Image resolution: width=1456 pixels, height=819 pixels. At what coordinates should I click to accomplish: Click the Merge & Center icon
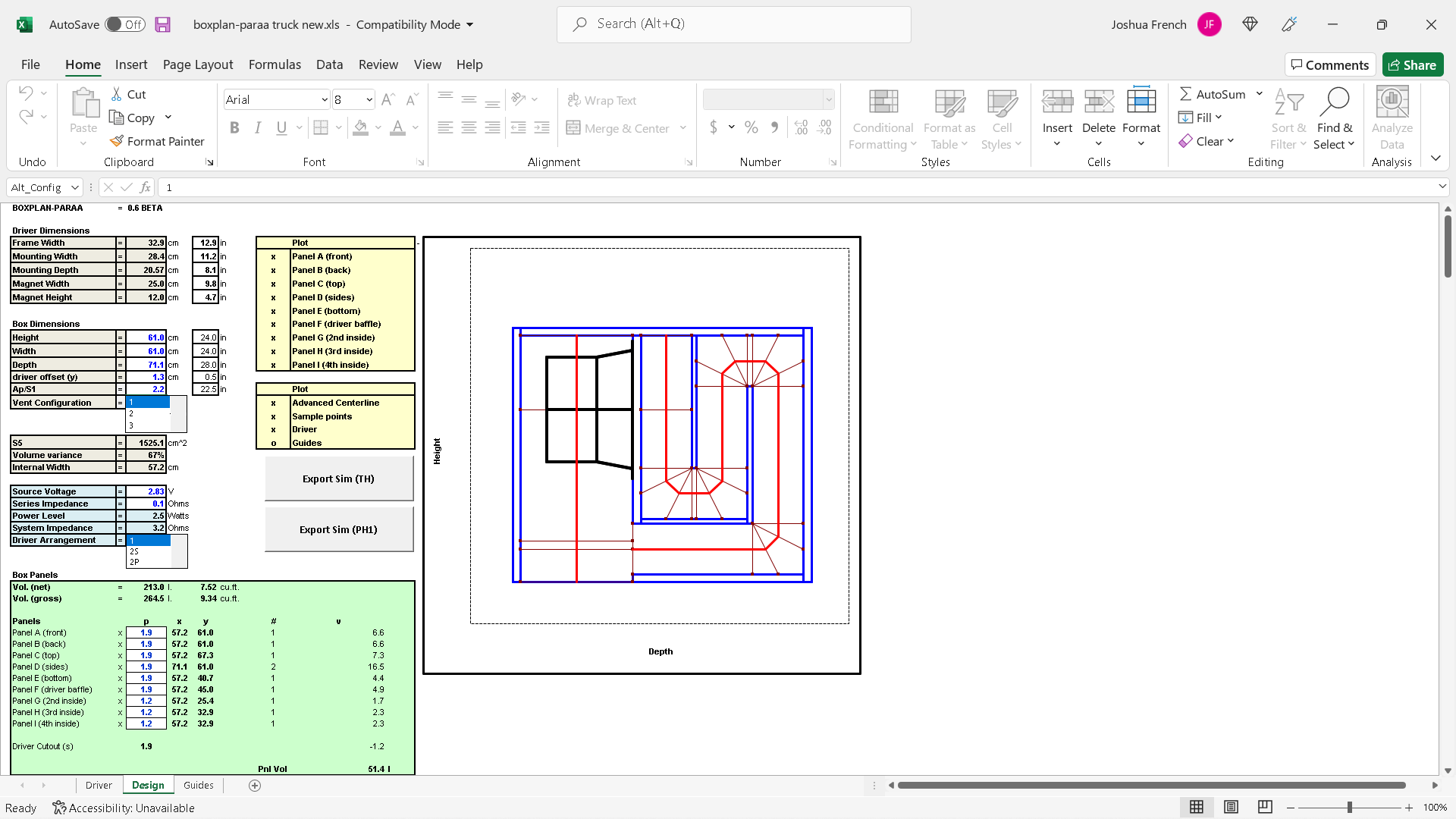(573, 128)
